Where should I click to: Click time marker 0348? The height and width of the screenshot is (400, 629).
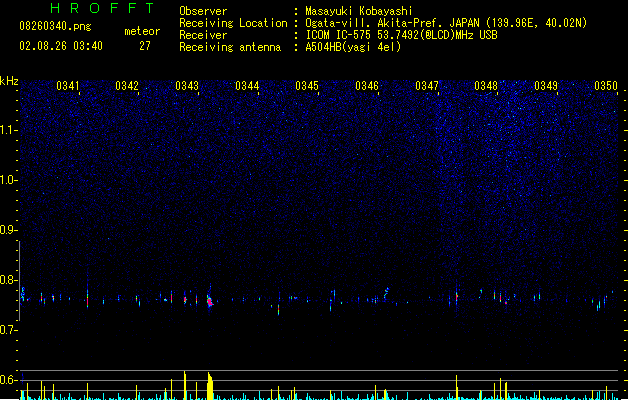coord(486,86)
